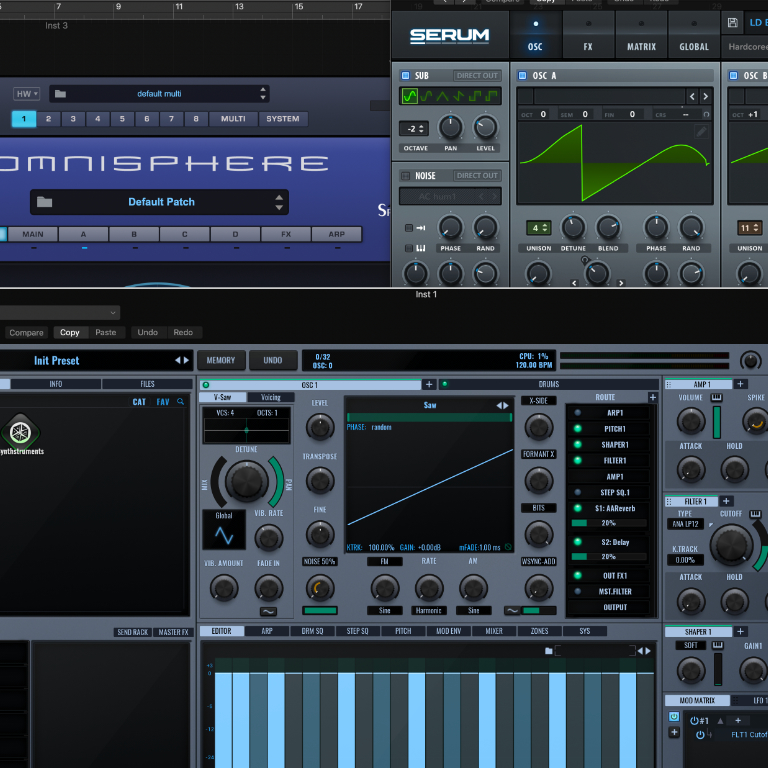Switch to Serum's MATRIX tab
Viewport: 768px width, 768px height.
pos(641,36)
